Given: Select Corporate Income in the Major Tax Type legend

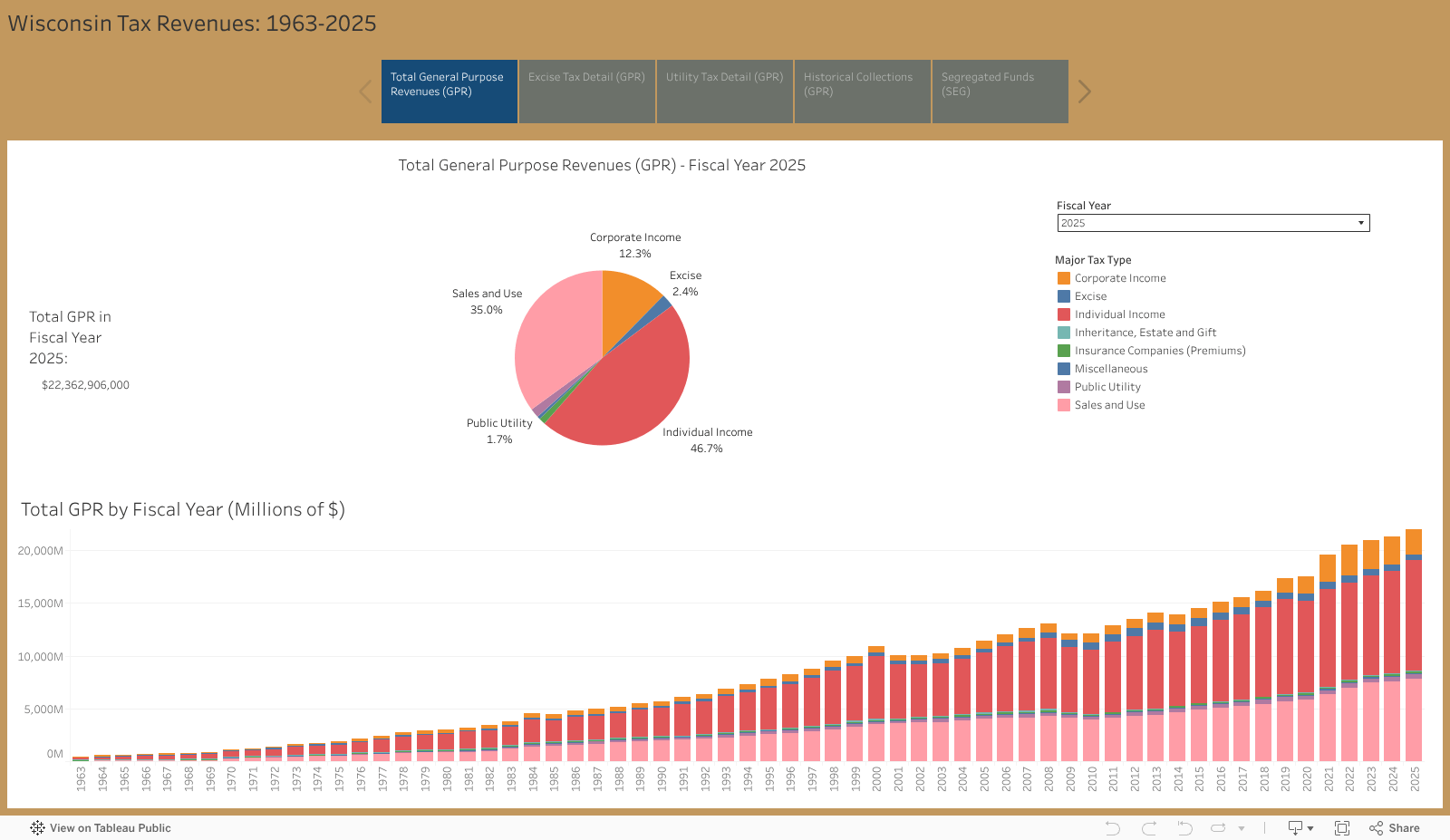Looking at the screenshot, I should point(1120,278).
